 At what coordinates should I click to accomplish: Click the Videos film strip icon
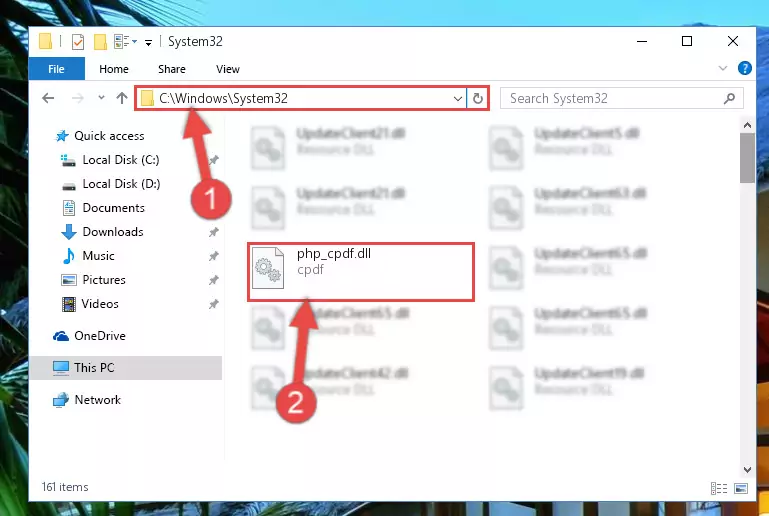tap(69, 304)
